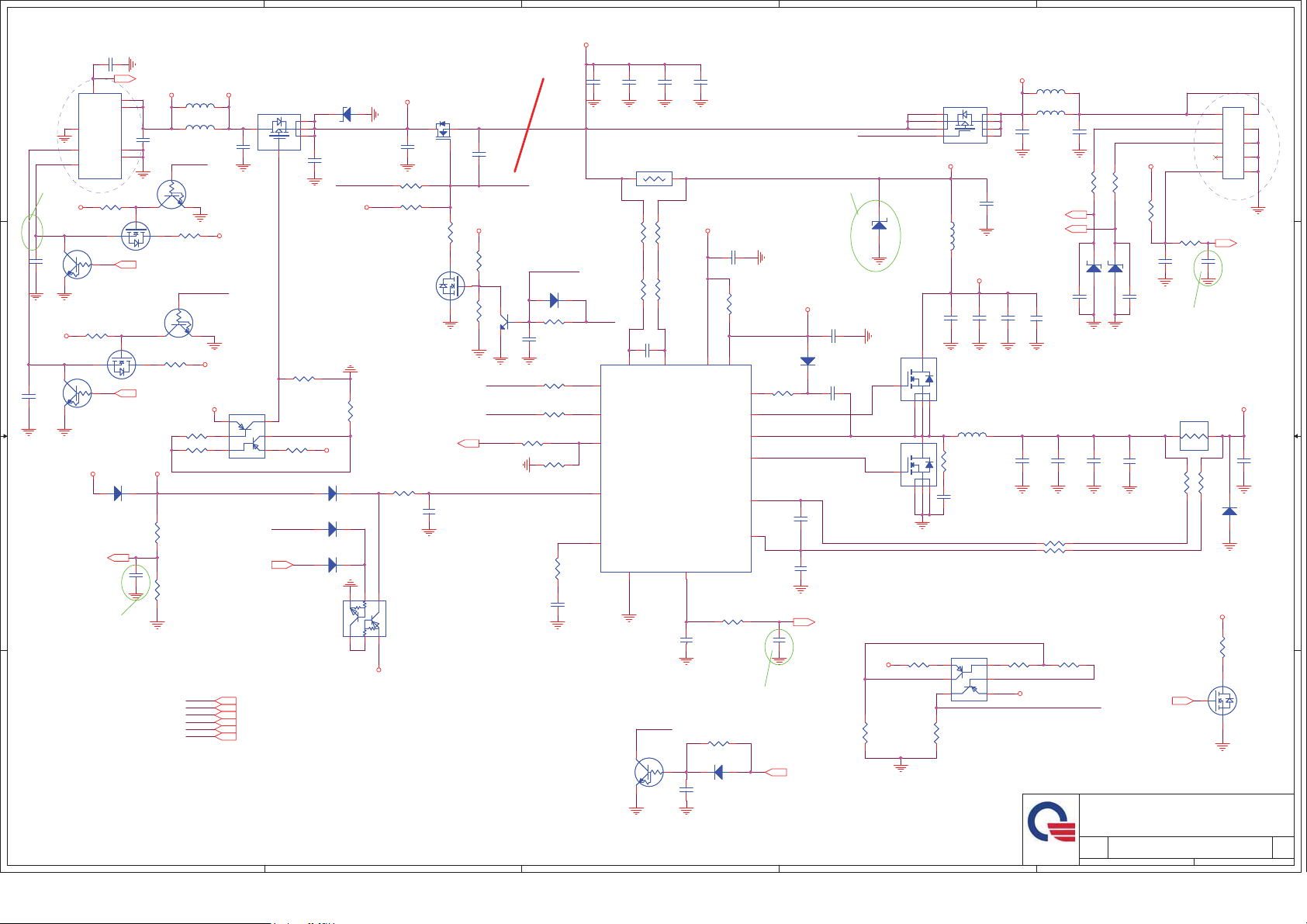1307x924 pixels.
Task: Select the top diode of three stacked diodes
Action: pos(333,493)
